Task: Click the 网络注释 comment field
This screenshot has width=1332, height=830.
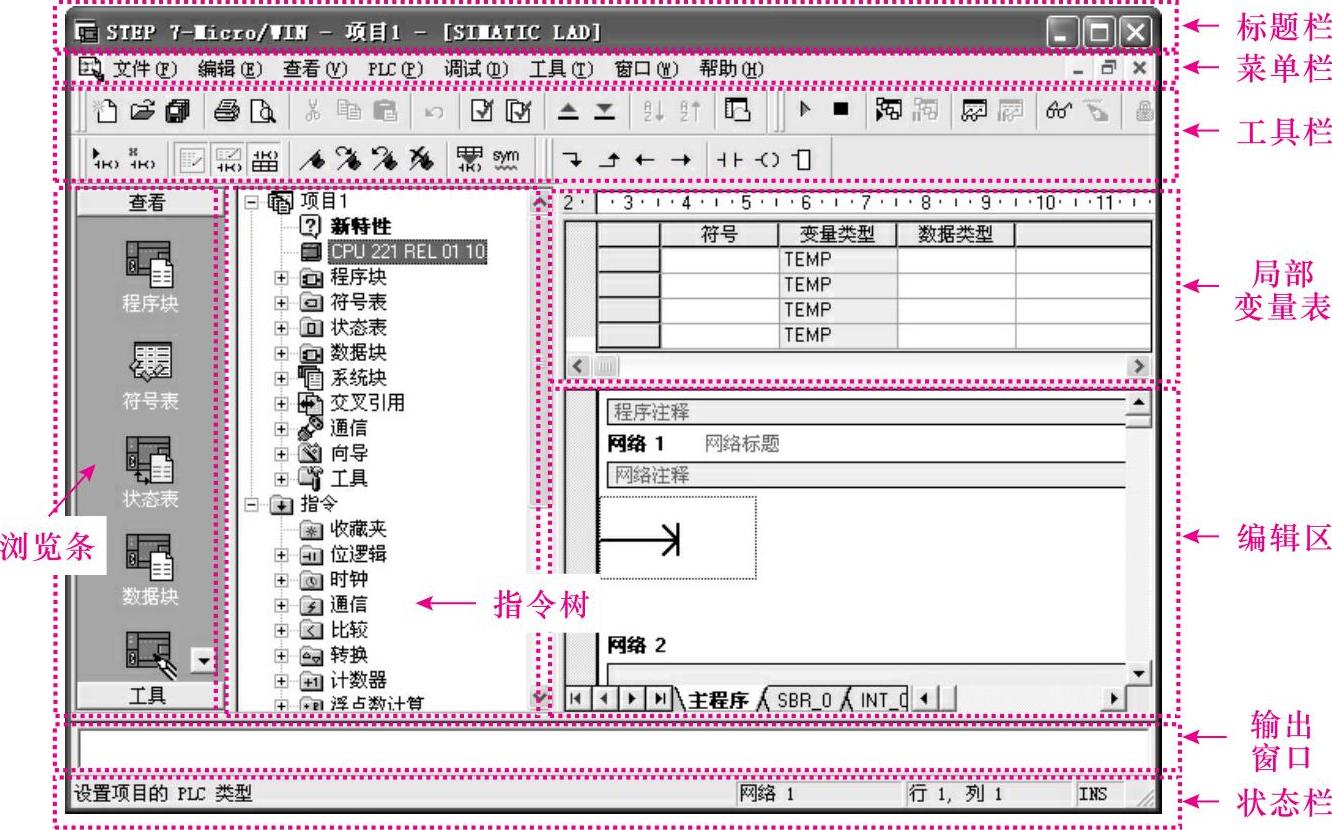Action: pyautogui.click(x=866, y=474)
